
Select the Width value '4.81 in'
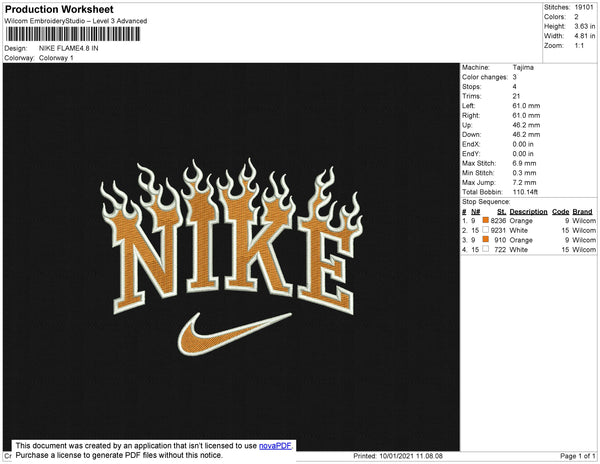click(x=585, y=36)
